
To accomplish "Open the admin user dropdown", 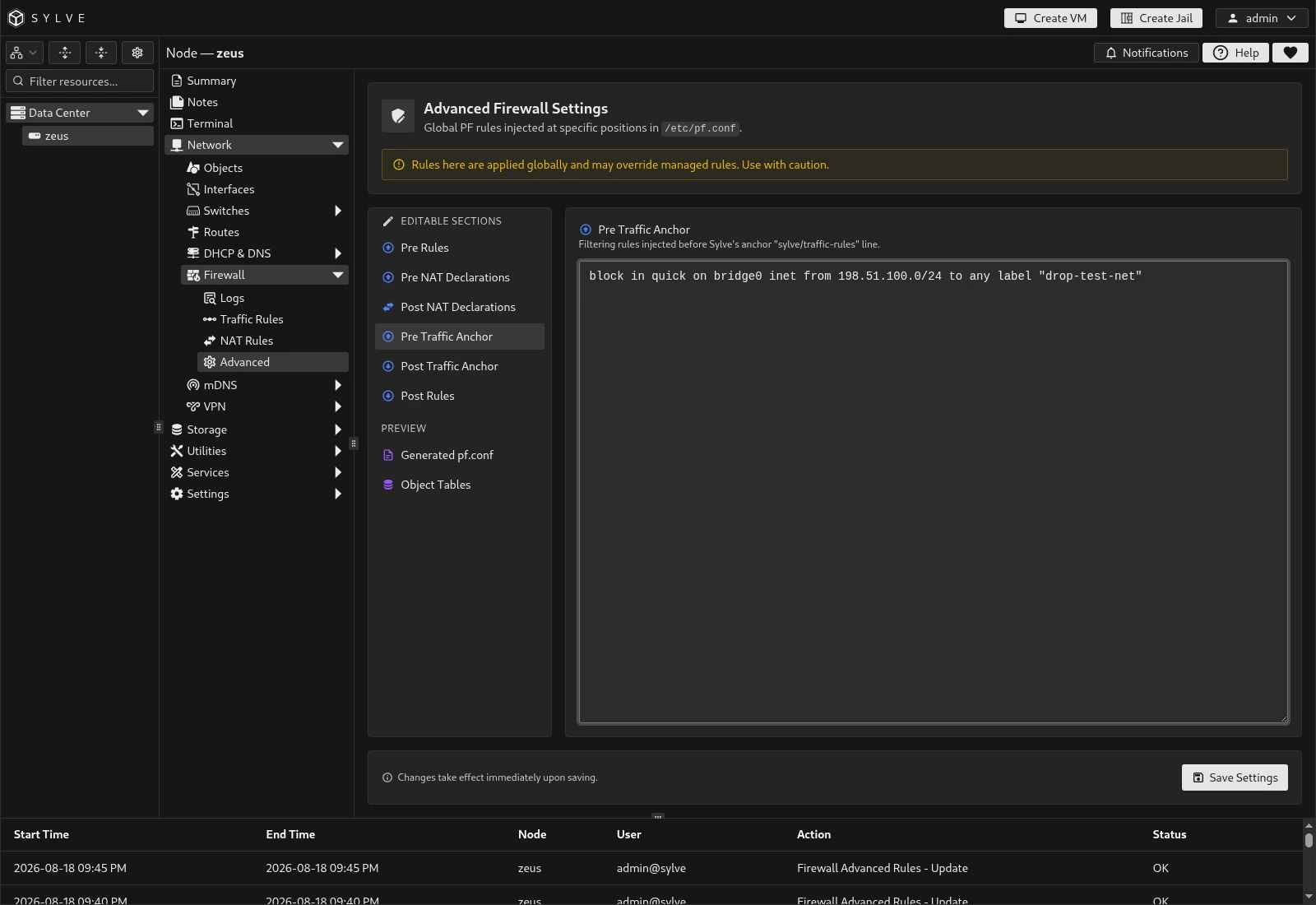I will pos(1262,18).
